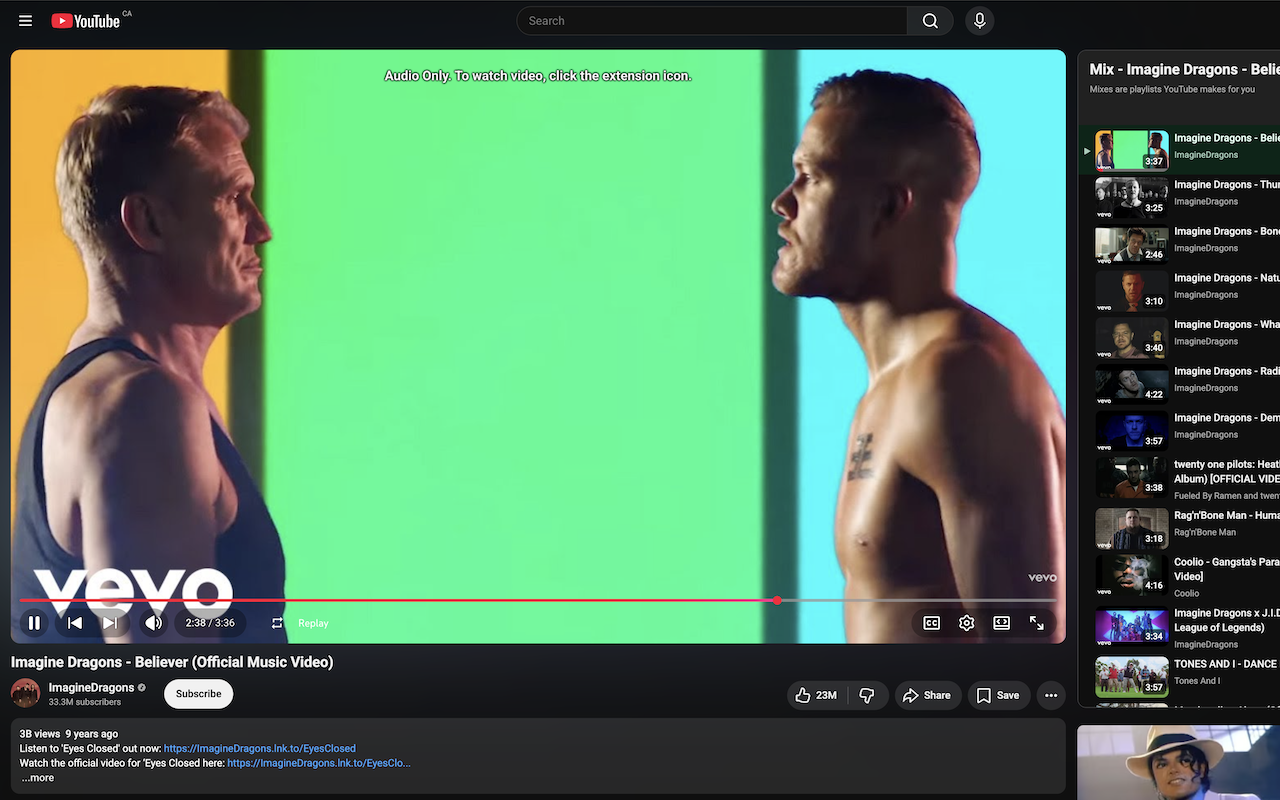Expand description with ...more

coord(38,778)
